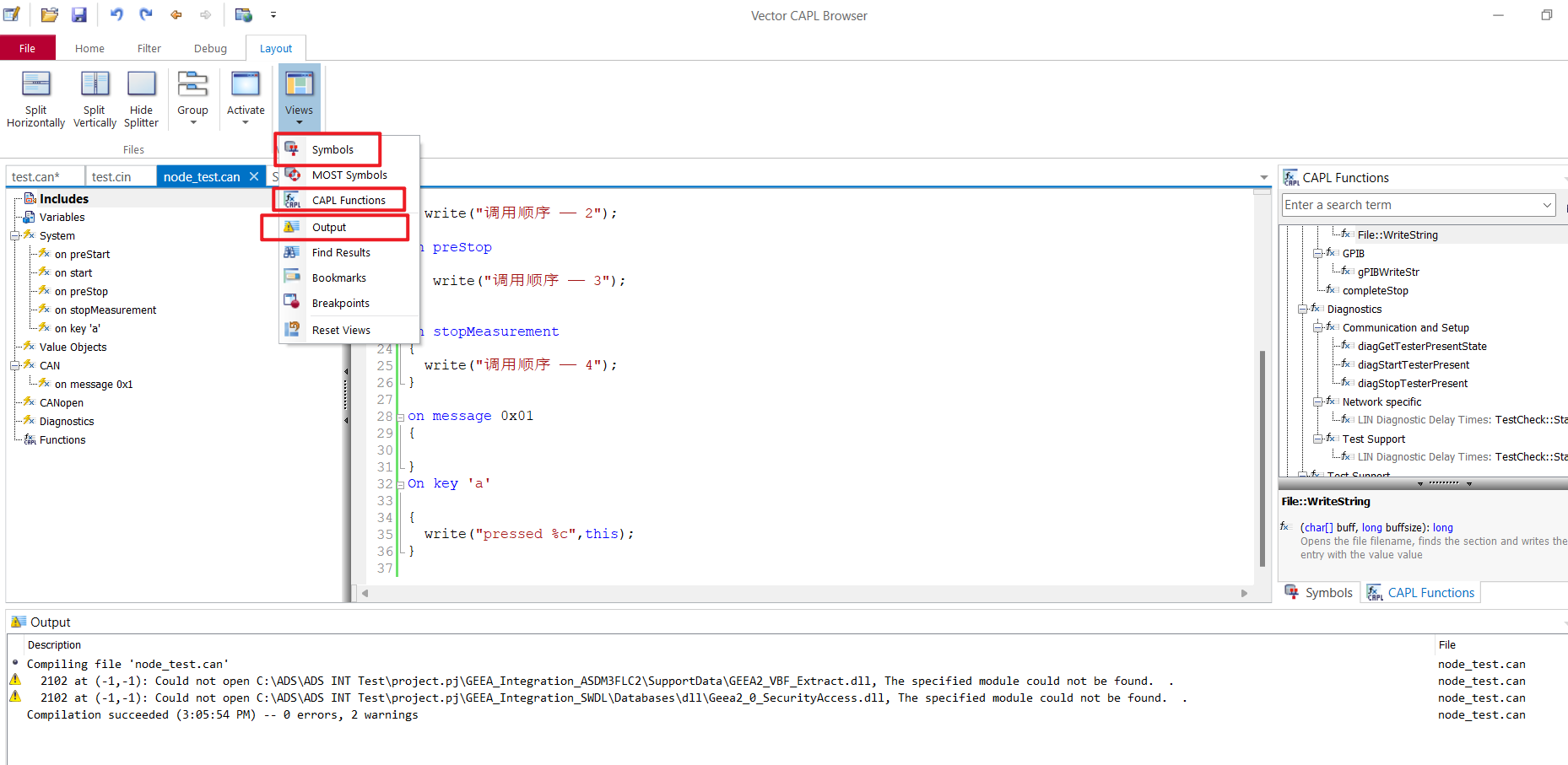Screen dimensions: 1568x765
Task: Choose MOST Symbols from the Views menu
Action: 349,175
